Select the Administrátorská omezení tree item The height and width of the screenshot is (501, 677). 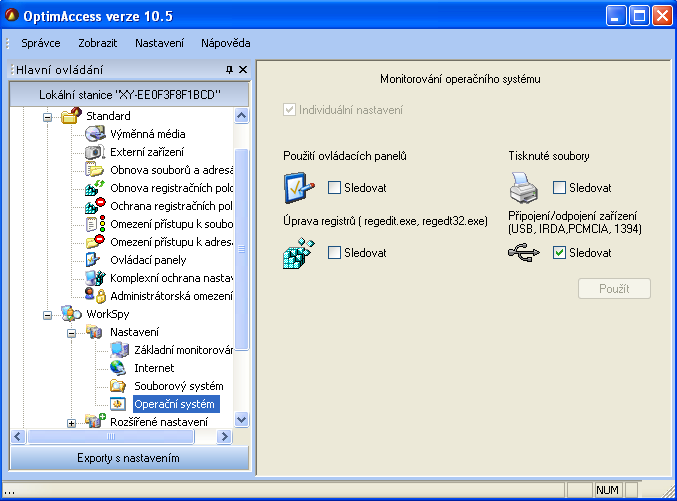(171, 296)
